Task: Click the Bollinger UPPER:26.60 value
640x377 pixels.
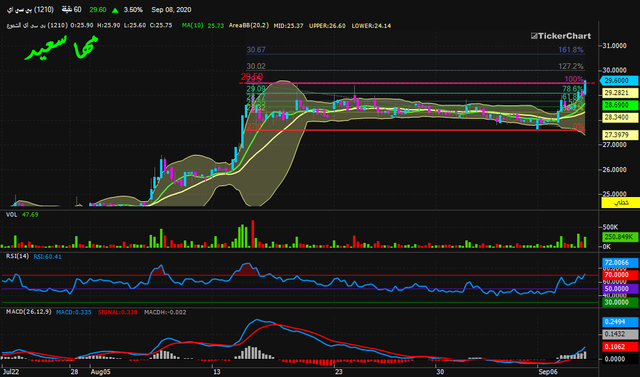Action: [x=327, y=25]
